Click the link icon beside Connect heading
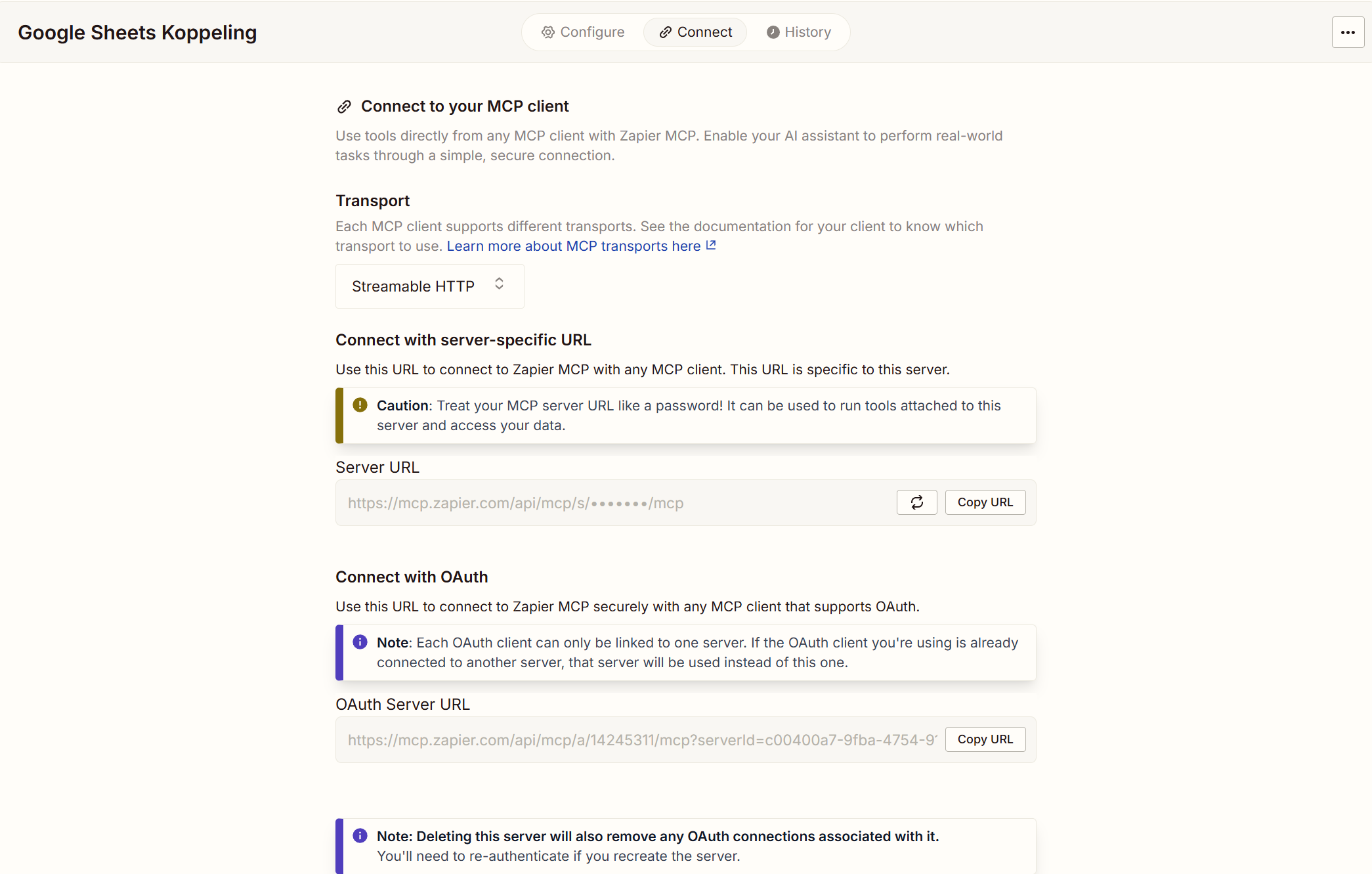The width and height of the screenshot is (1372, 874). (344, 106)
